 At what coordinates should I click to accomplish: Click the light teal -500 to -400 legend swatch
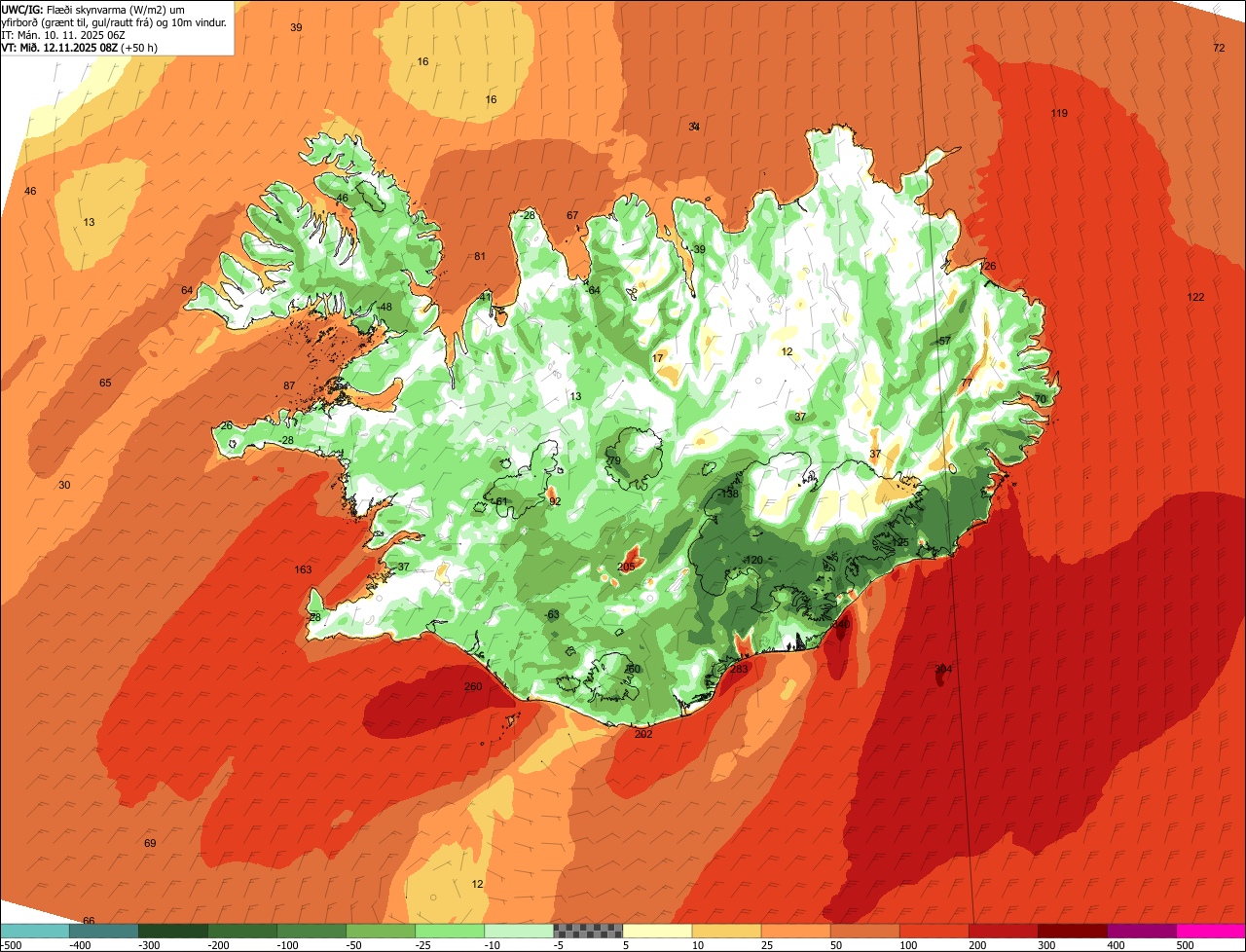click(x=35, y=930)
